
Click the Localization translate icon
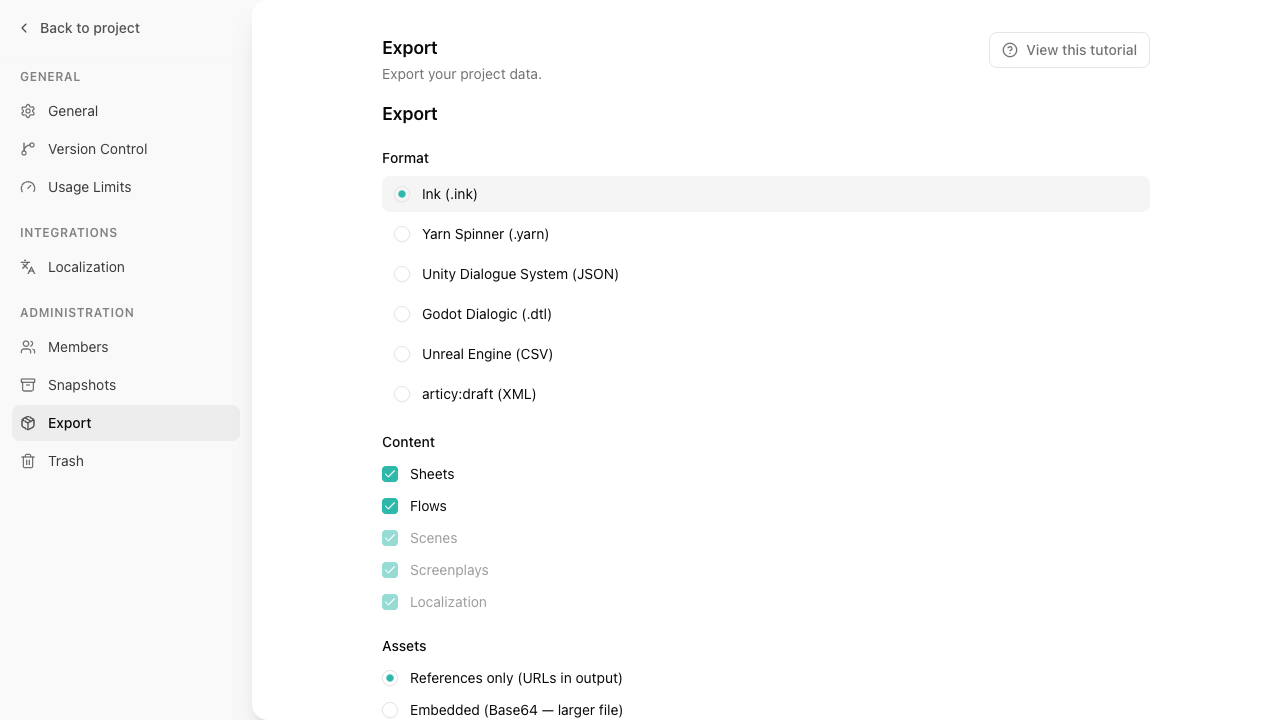(28, 267)
